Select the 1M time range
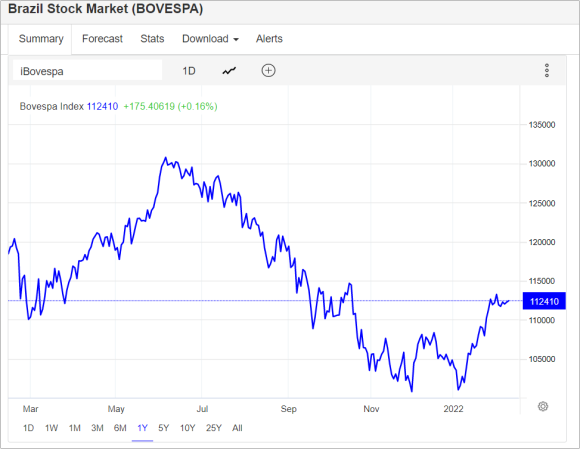 (x=74, y=428)
